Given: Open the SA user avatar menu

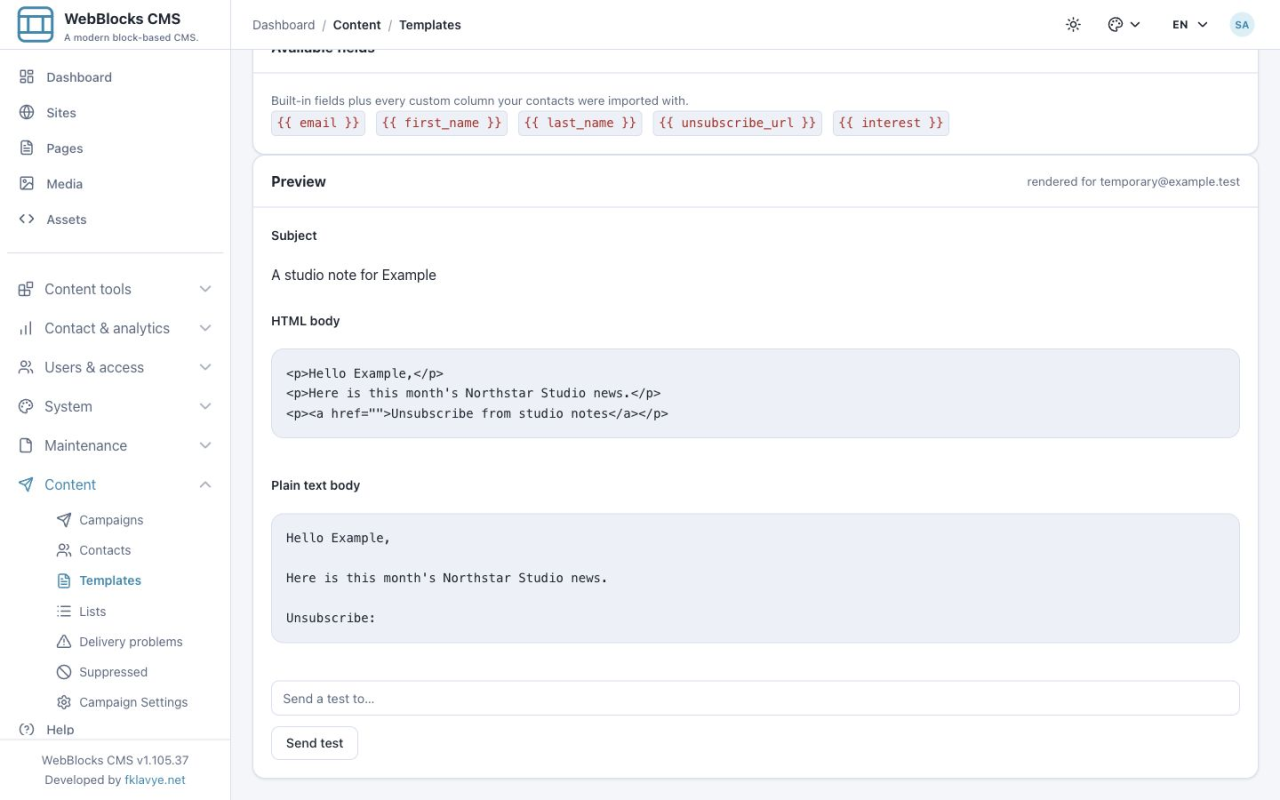Looking at the screenshot, I should coord(1242,25).
